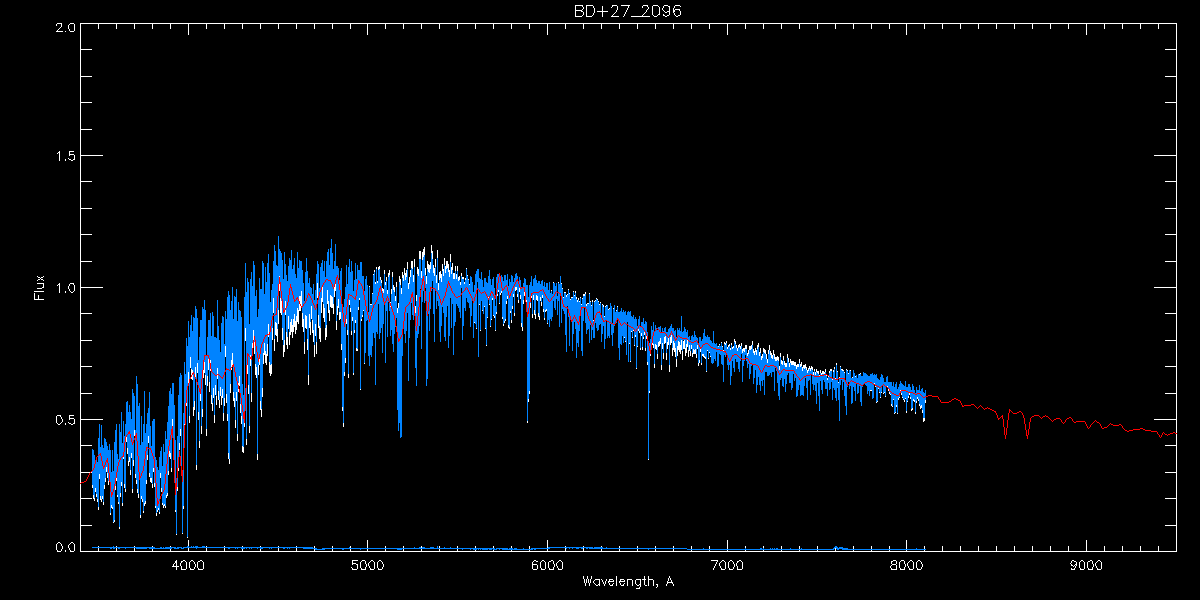Viewport: 1200px width, 600px height.
Task: Click the 8000 wavelength tick label
Action: [x=907, y=563]
